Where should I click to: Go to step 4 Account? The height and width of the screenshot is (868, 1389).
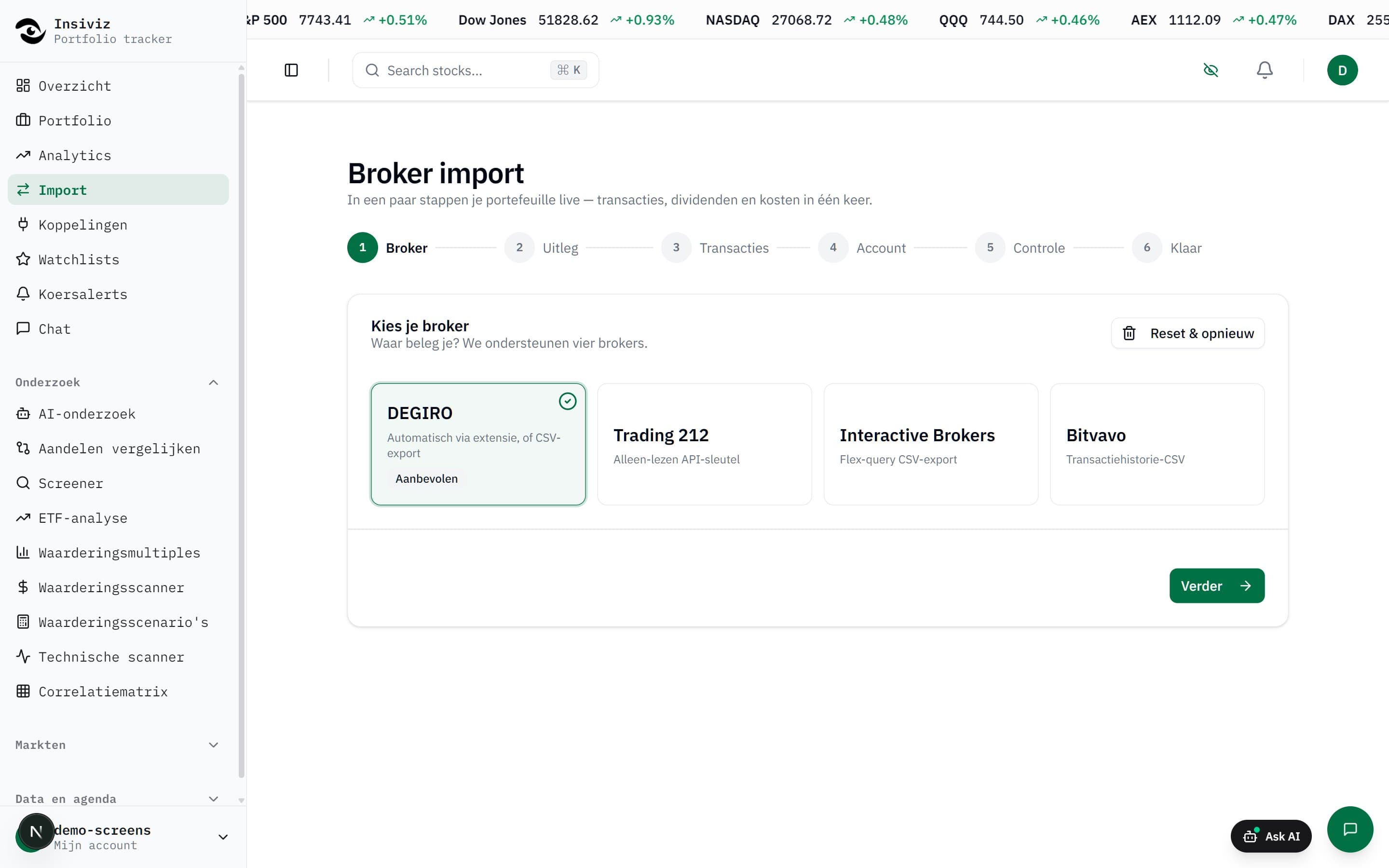pyautogui.click(x=862, y=247)
